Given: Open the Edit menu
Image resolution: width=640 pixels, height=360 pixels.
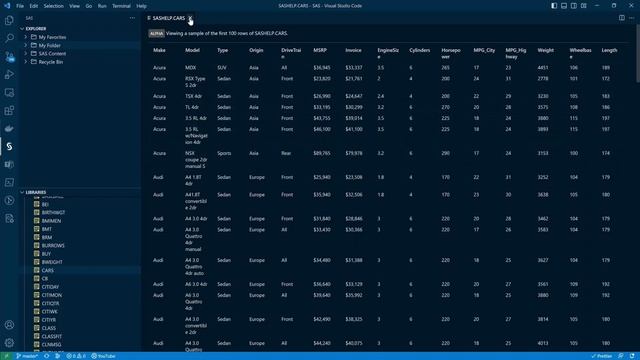Looking at the screenshot, I should tap(33, 6).
